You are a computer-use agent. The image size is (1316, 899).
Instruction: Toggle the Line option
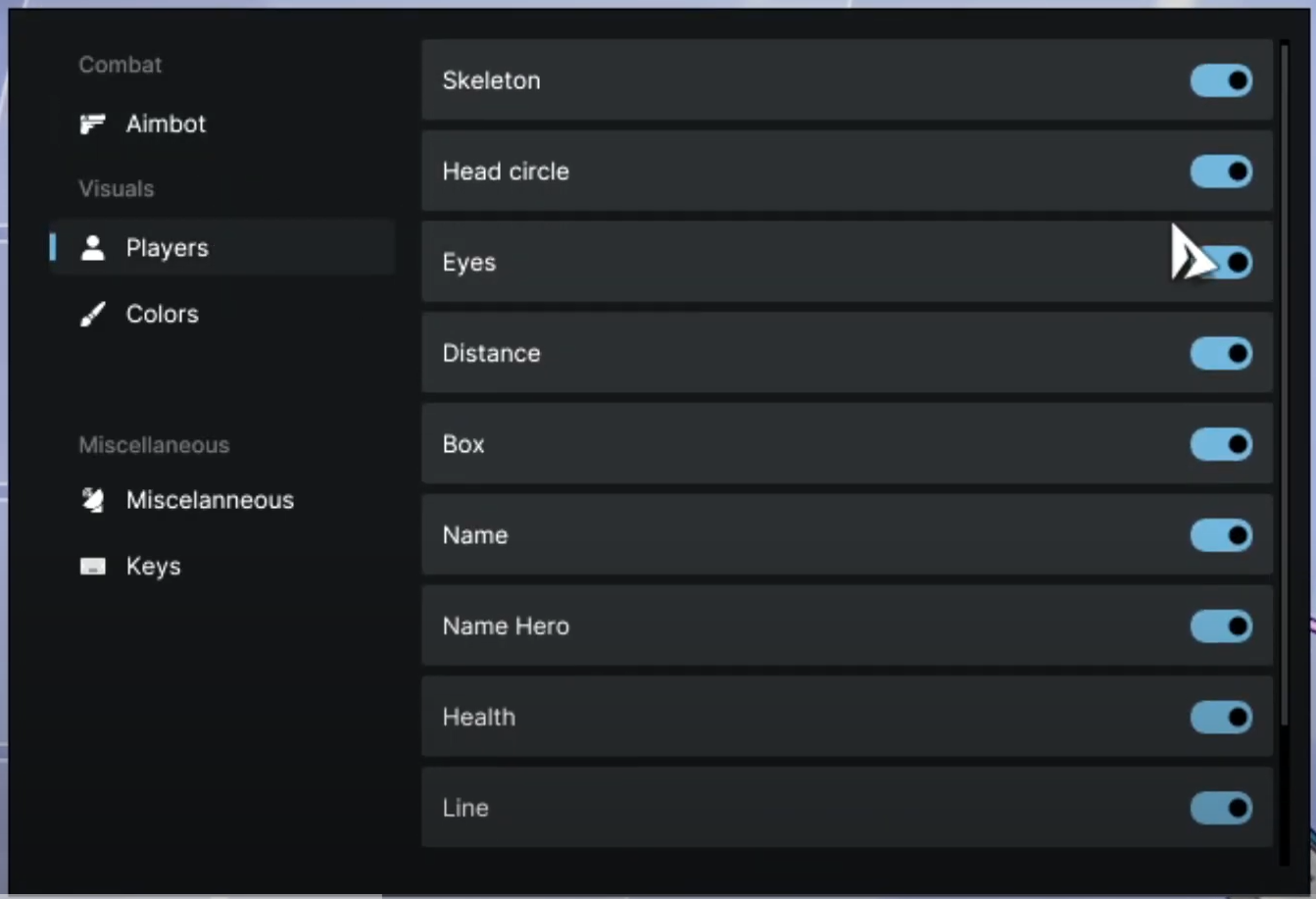pyautogui.click(x=1221, y=808)
